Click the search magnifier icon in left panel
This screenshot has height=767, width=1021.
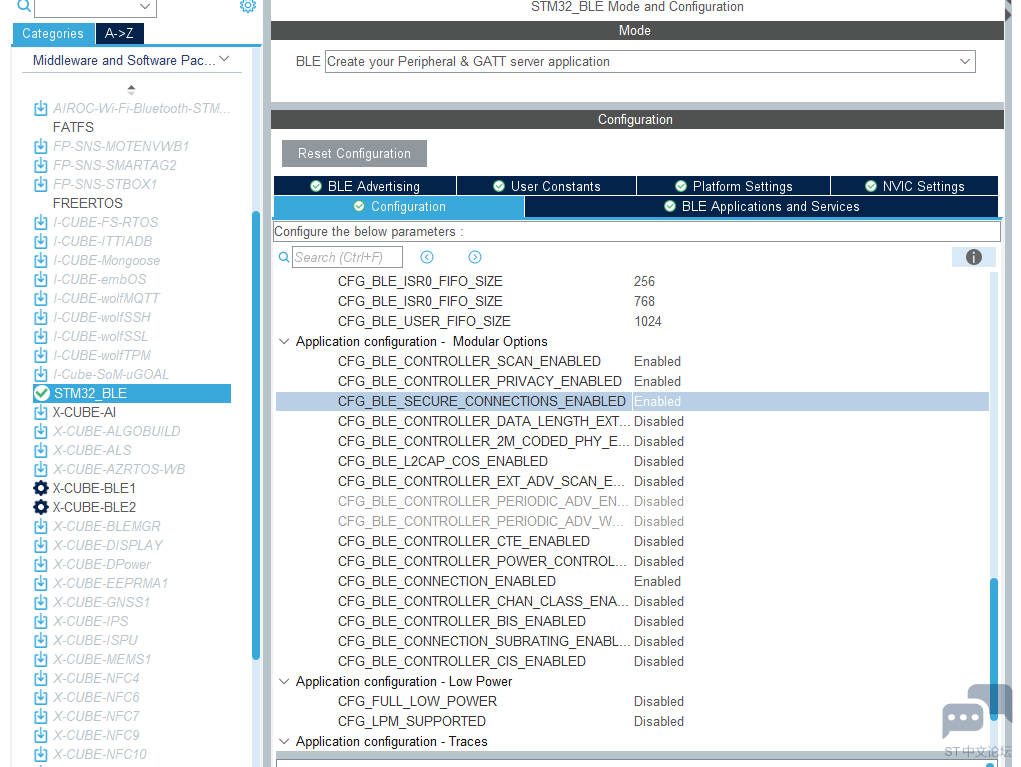coord(23,6)
